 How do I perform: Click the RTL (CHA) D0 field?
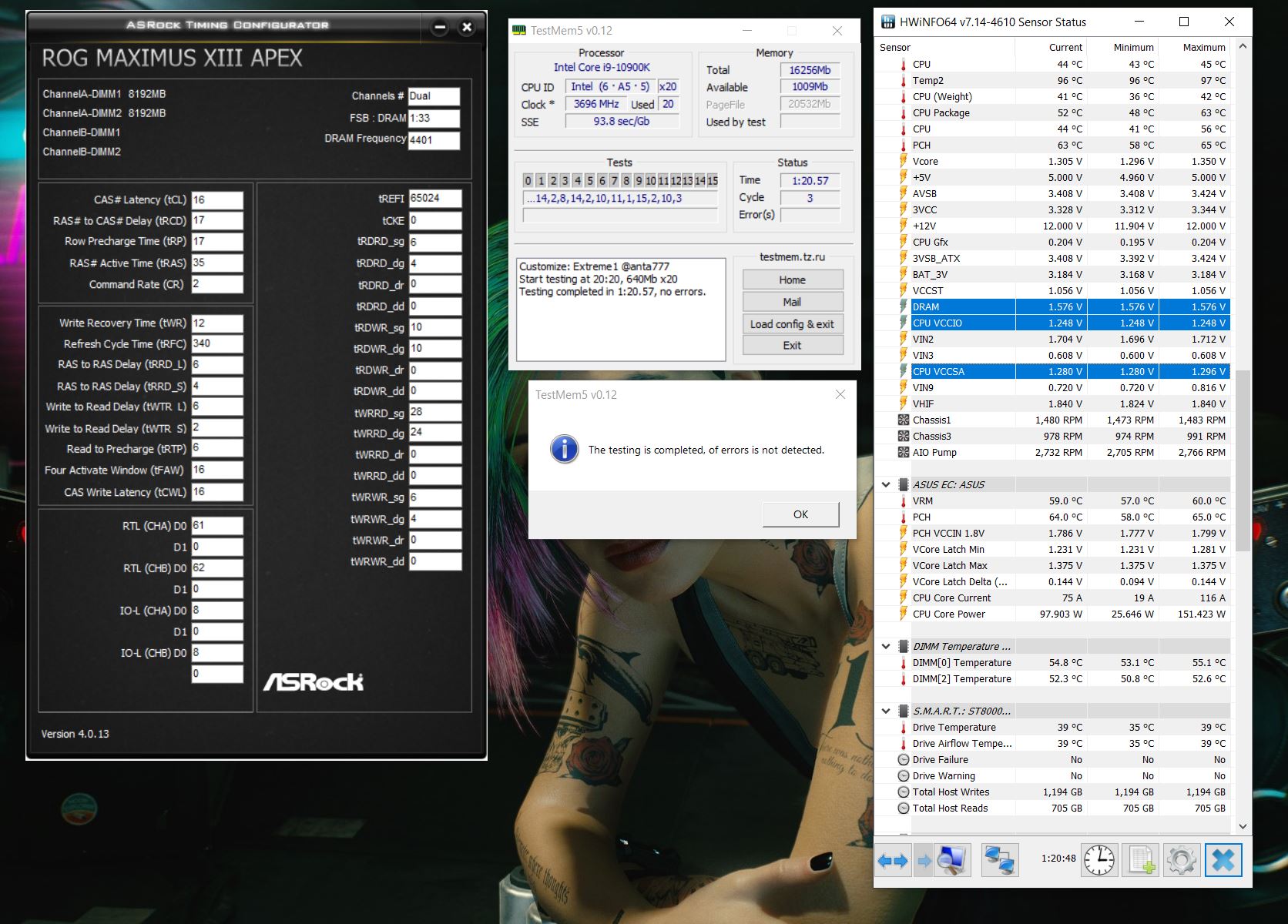click(x=217, y=526)
